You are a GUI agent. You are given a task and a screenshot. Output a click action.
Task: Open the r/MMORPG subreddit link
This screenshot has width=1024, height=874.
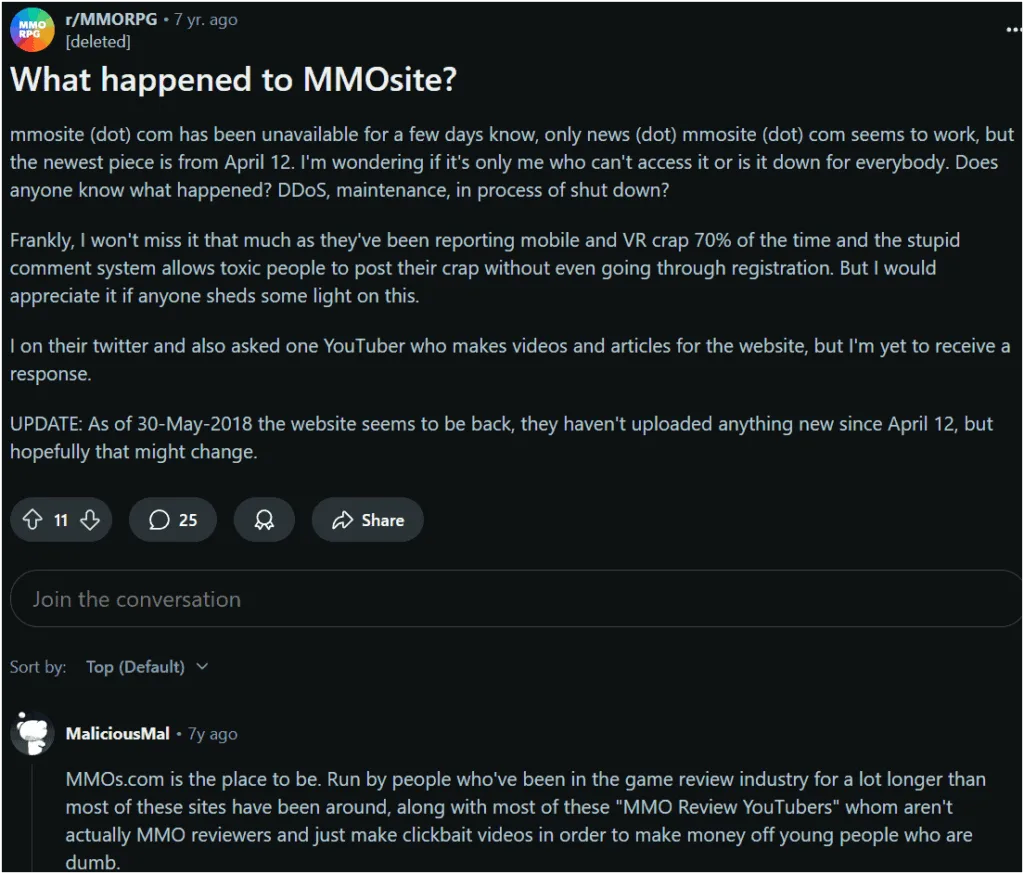[x=110, y=20]
